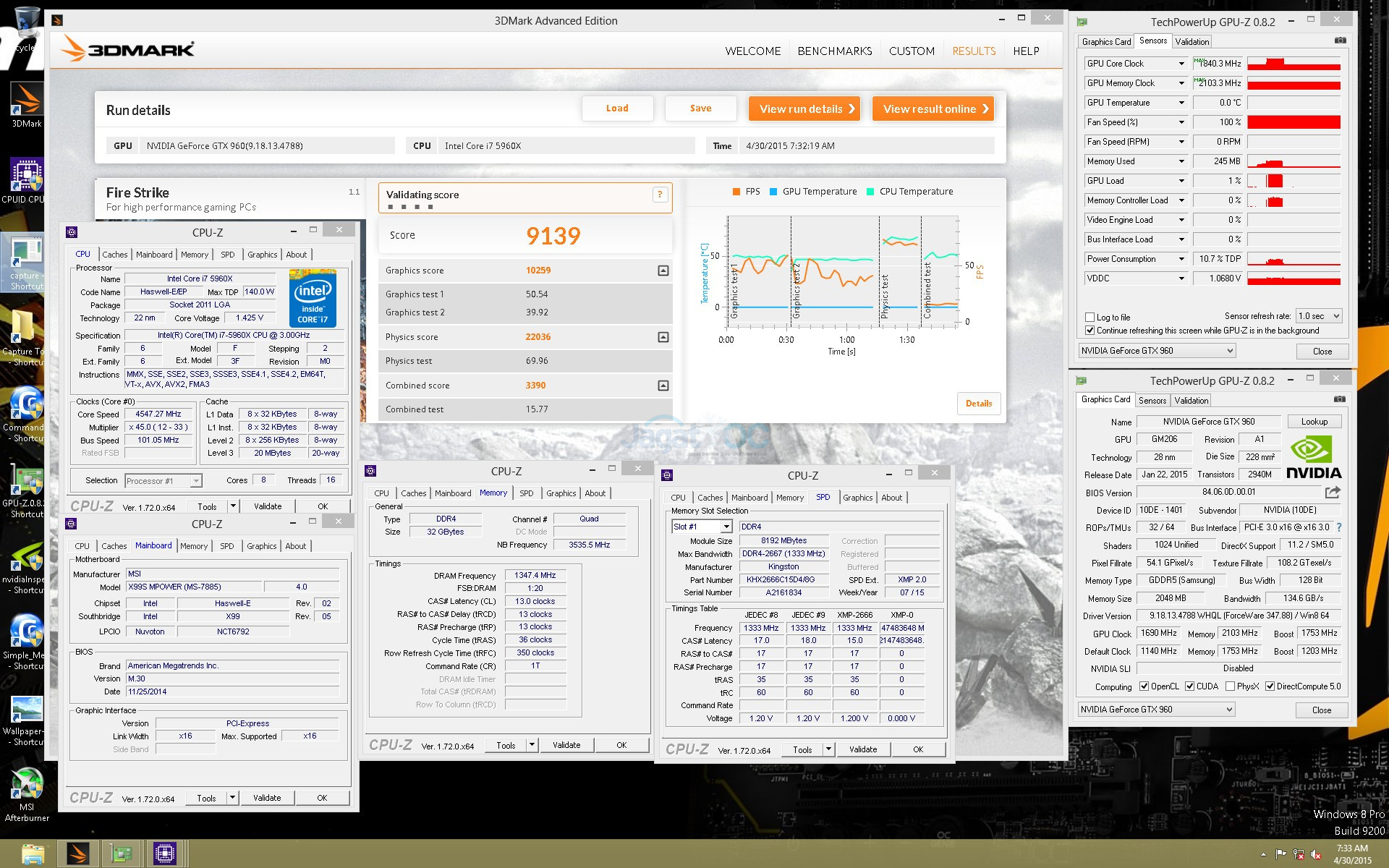Click camera icon in GPU-Z Graphics Card window
Viewport: 1389px width, 868px height.
click(1340, 399)
